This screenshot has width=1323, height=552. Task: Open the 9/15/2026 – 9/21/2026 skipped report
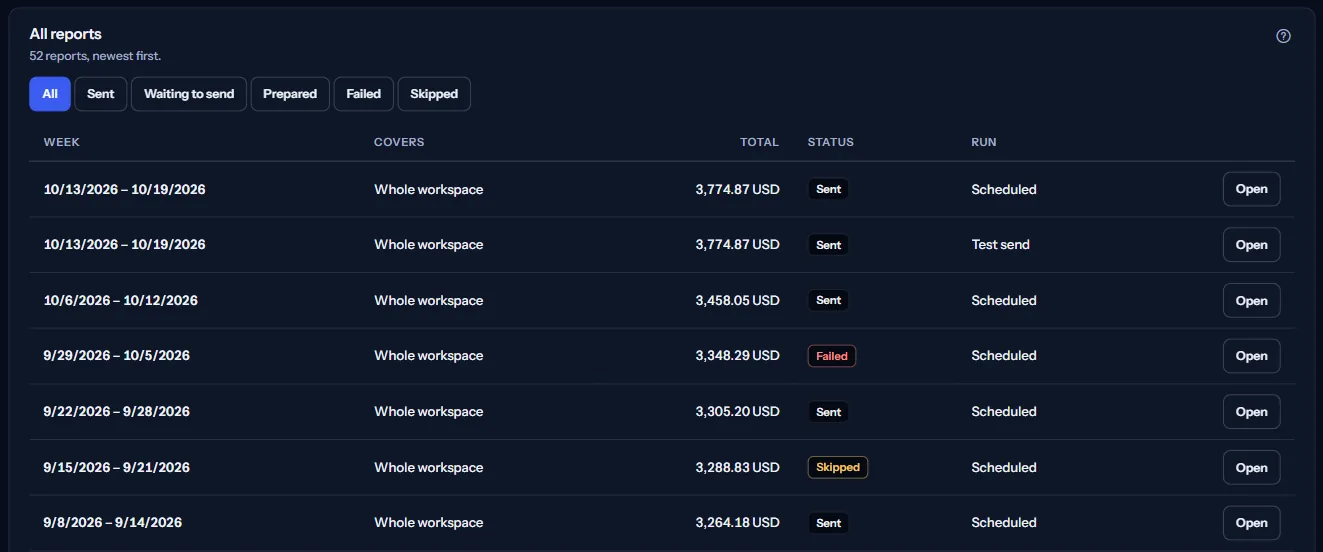1251,467
